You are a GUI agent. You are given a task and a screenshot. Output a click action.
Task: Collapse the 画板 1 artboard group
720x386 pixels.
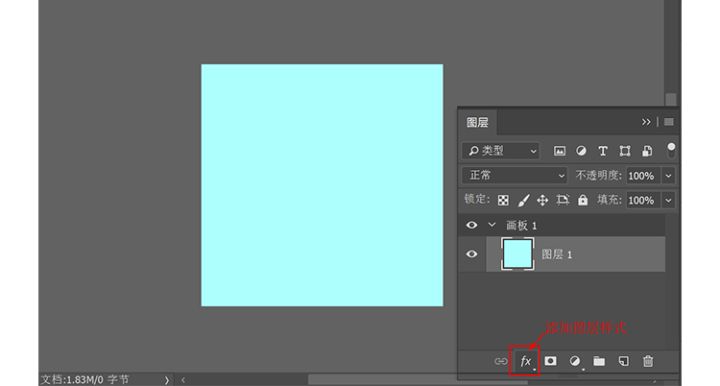492,225
